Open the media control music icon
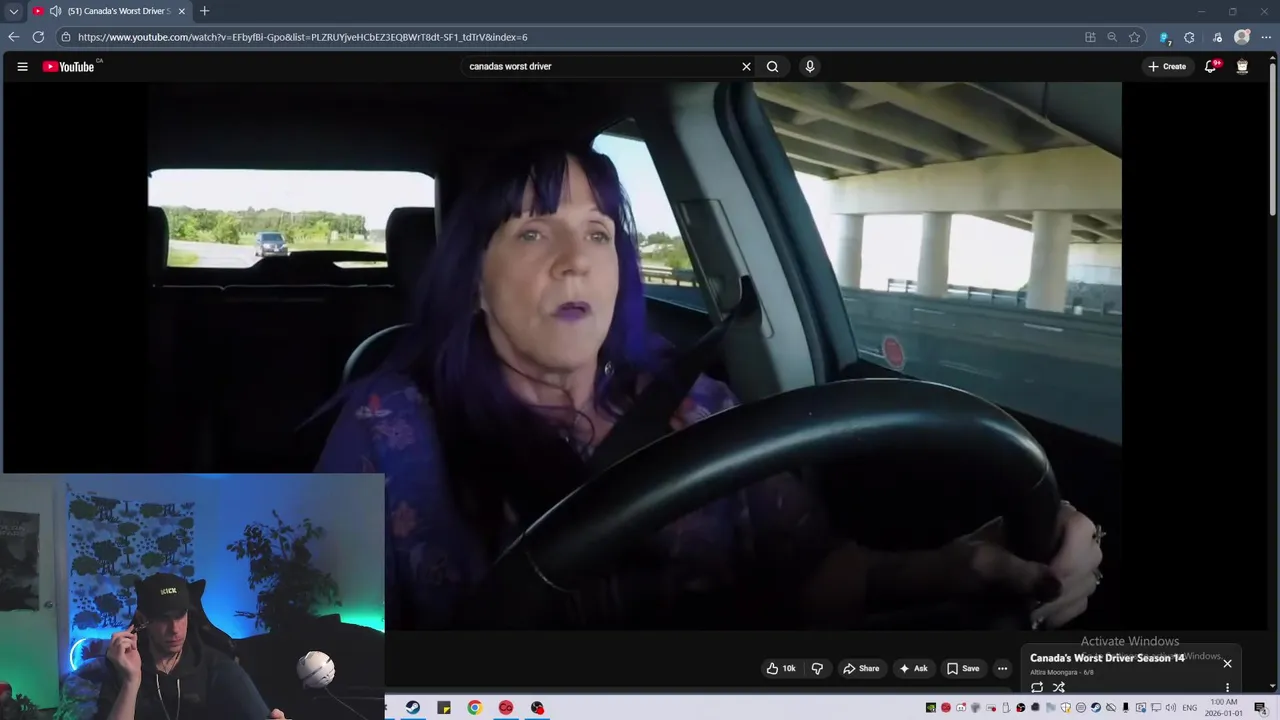 1217,37
